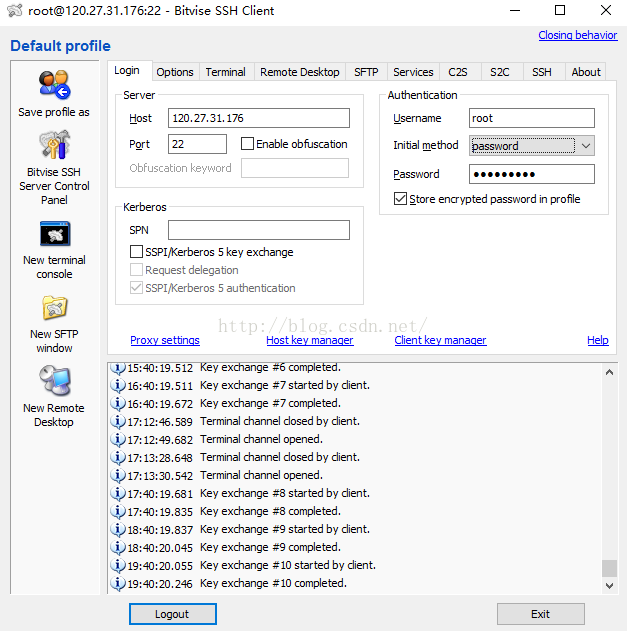Click the Logout button
The width and height of the screenshot is (627, 631).
click(x=173, y=614)
